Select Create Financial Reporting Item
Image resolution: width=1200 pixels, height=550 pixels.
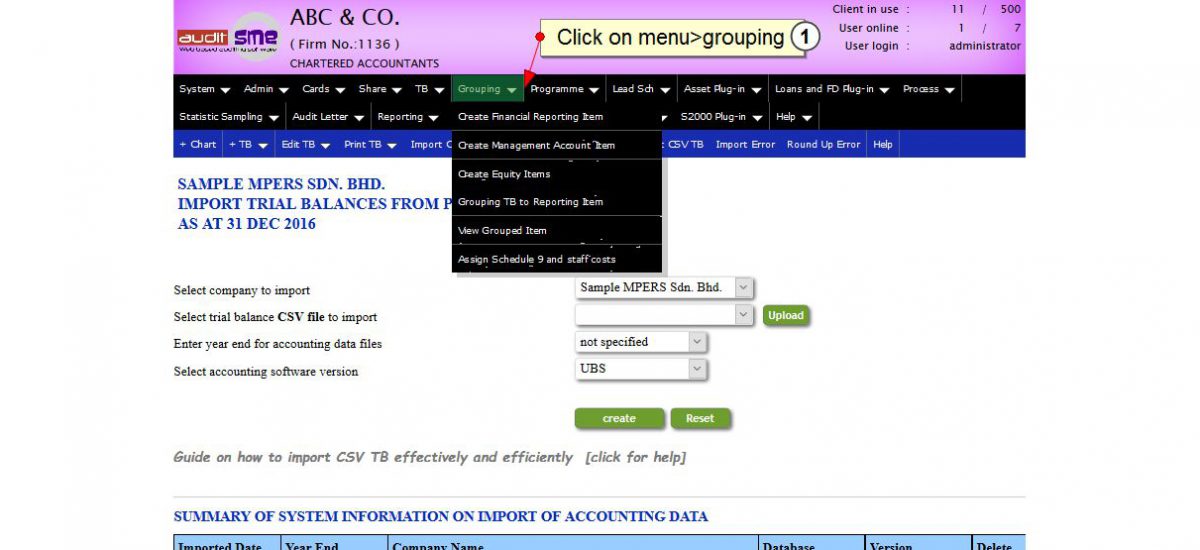[530, 117]
